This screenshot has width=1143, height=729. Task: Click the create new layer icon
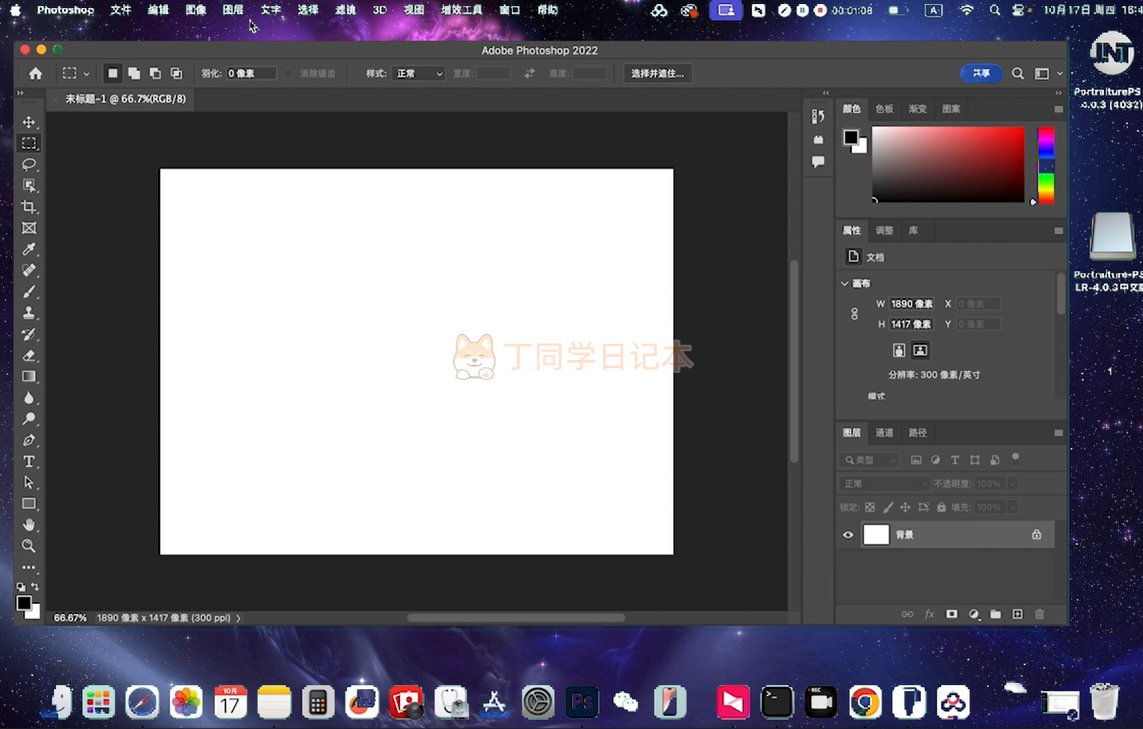click(1017, 614)
